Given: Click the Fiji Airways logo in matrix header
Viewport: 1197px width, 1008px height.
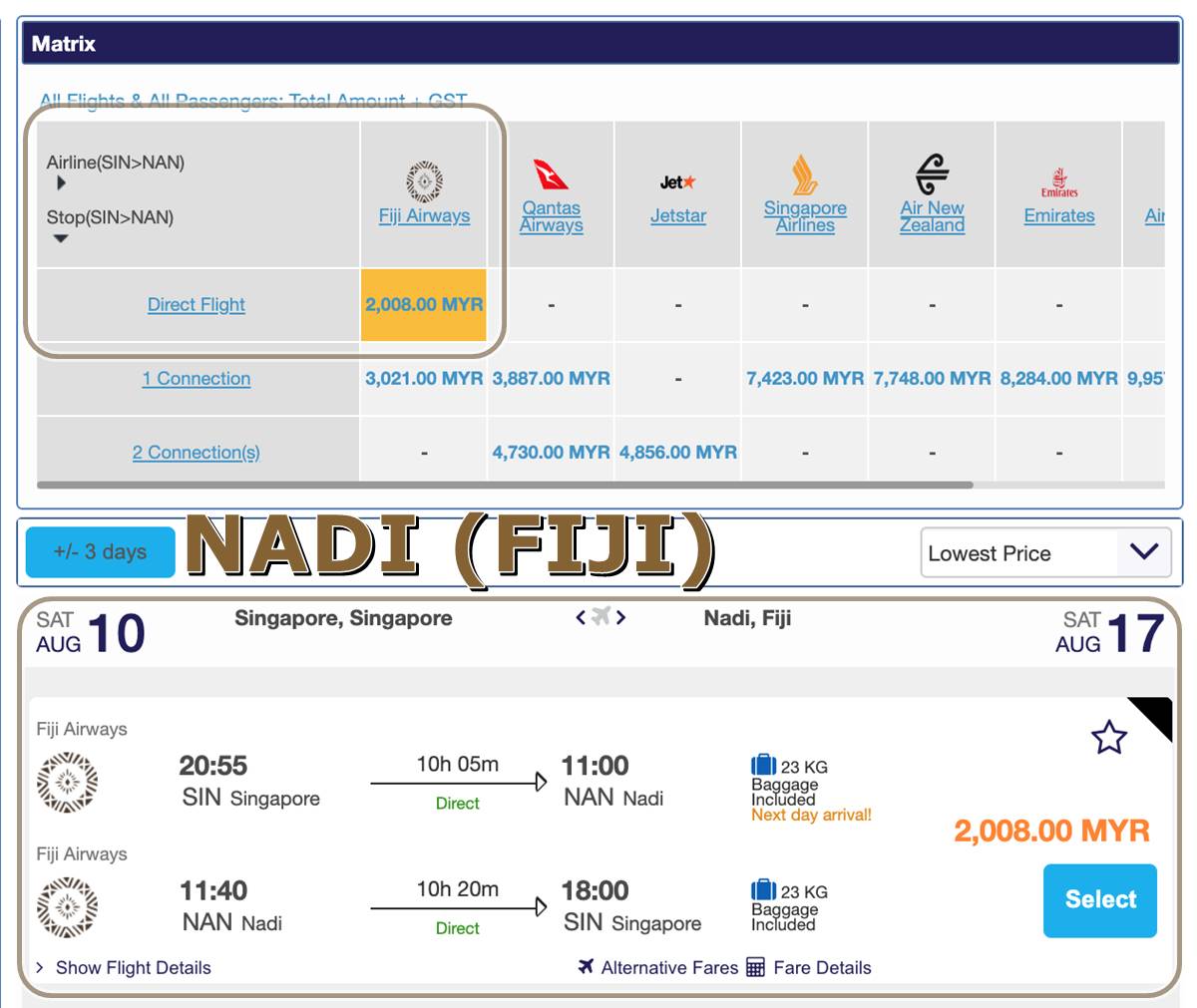Looking at the screenshot, I should pyautogui.click(x=424, y=181).
